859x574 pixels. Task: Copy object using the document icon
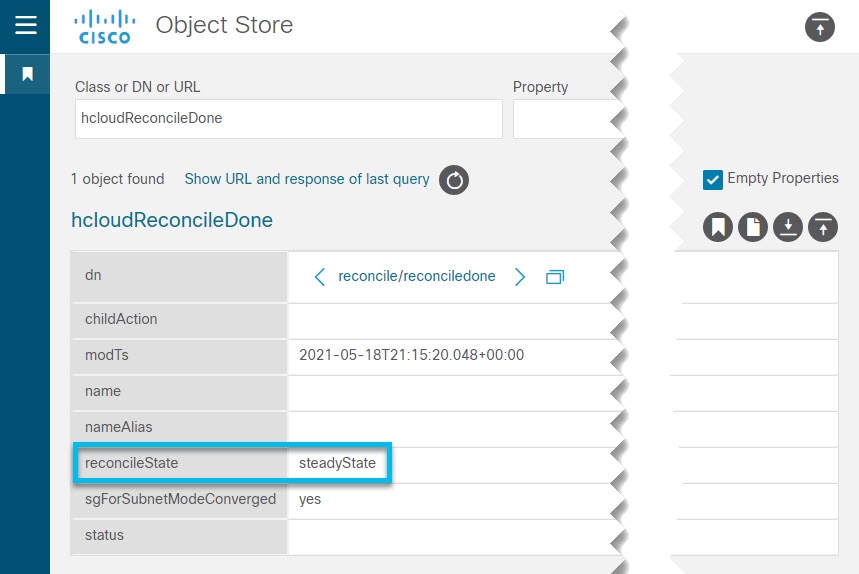pyautogui.click(x=753, y=227)
